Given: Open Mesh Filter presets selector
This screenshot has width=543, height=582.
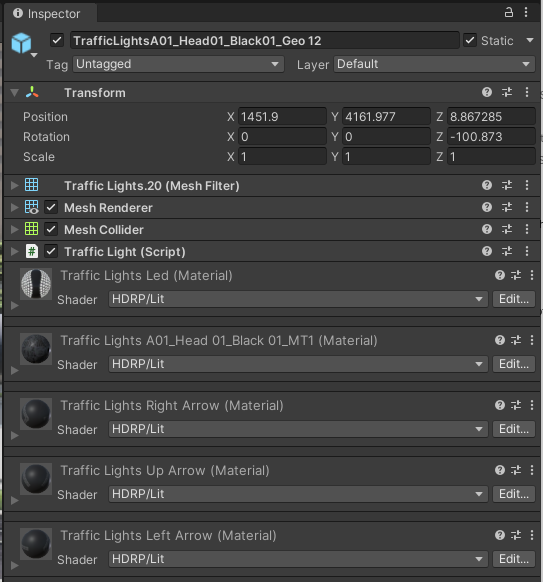Looking at the screenshot, I should click(x=507, y=185).
